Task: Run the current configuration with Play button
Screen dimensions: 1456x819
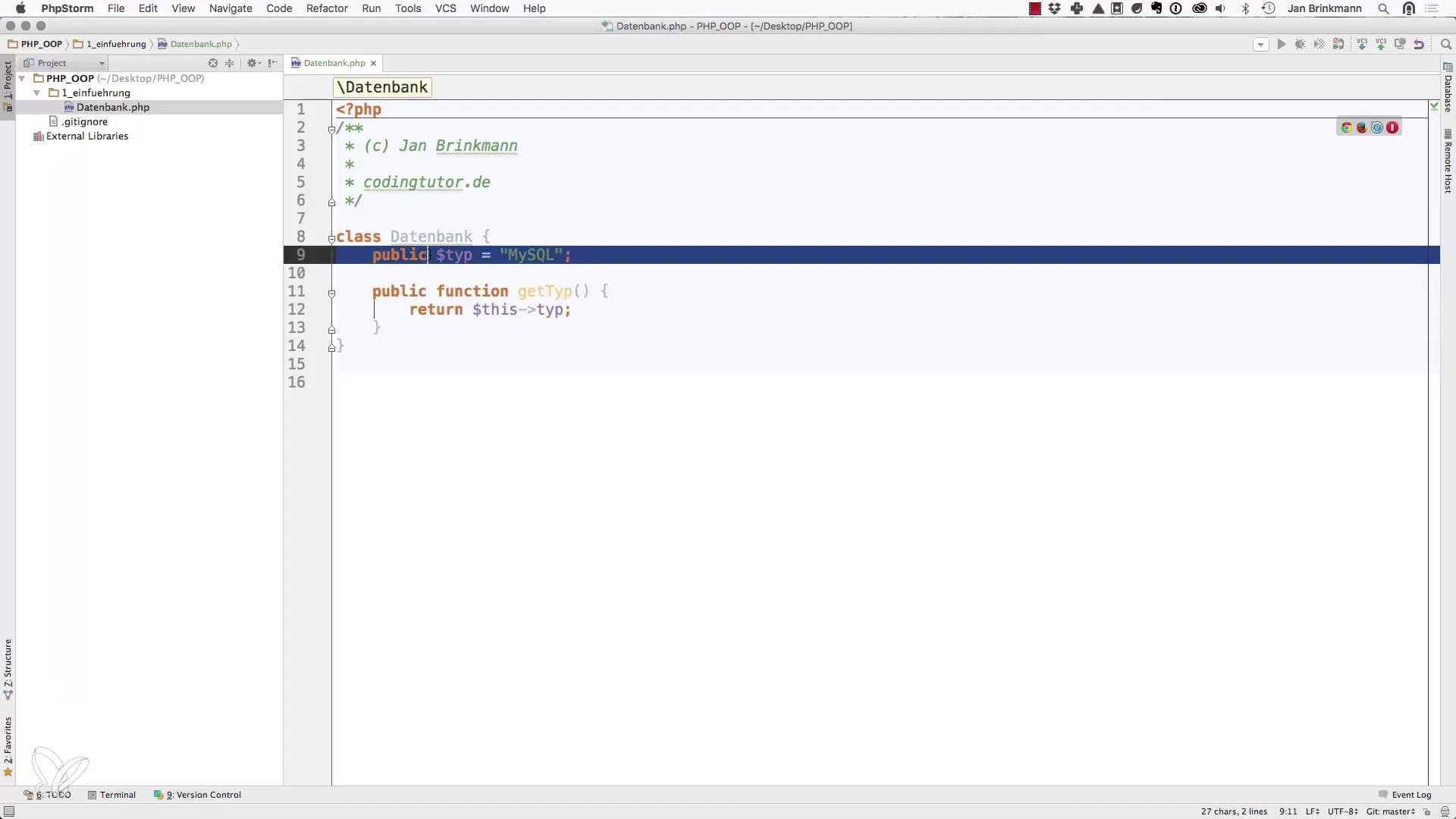Action: (x=1282, y=44)
